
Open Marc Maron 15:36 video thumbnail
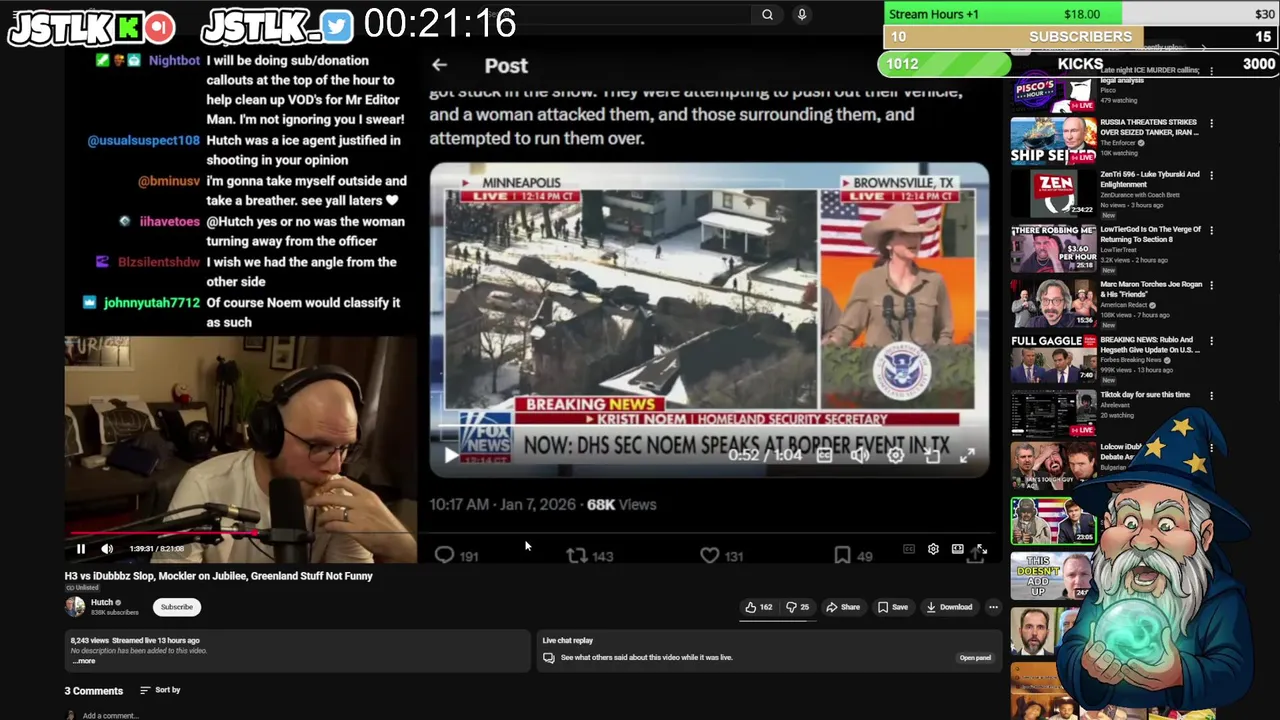pyautogui.click(x=1053, y=304)
